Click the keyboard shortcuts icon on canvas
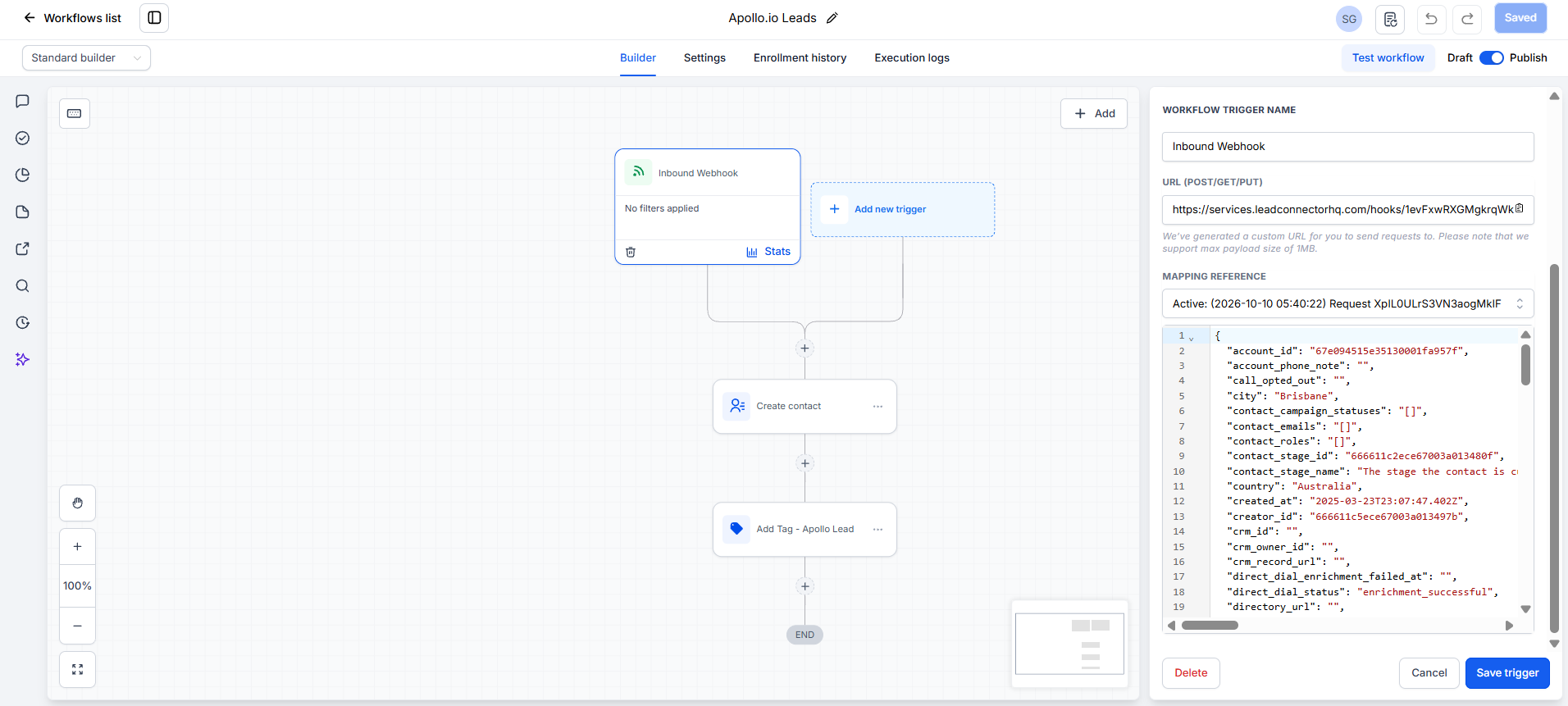Screen dimensions: 1568x706 click(75, 113)
